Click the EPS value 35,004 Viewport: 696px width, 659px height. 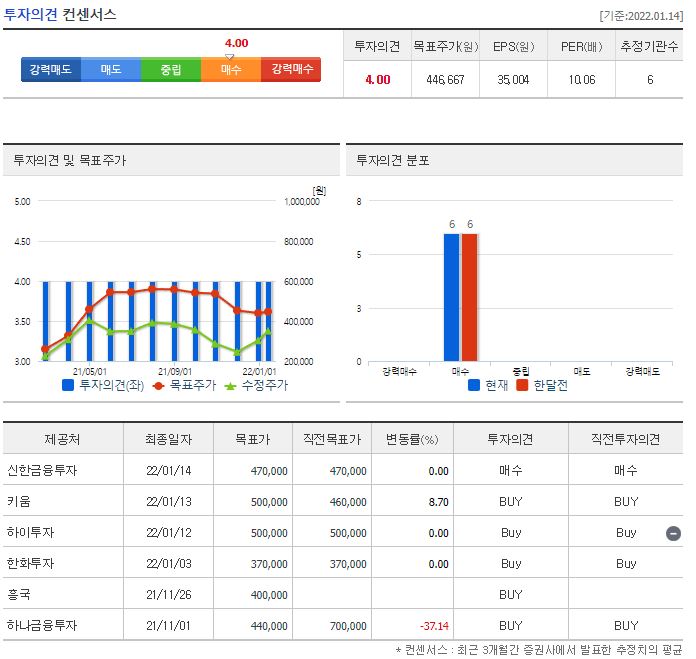pos(513,80)
